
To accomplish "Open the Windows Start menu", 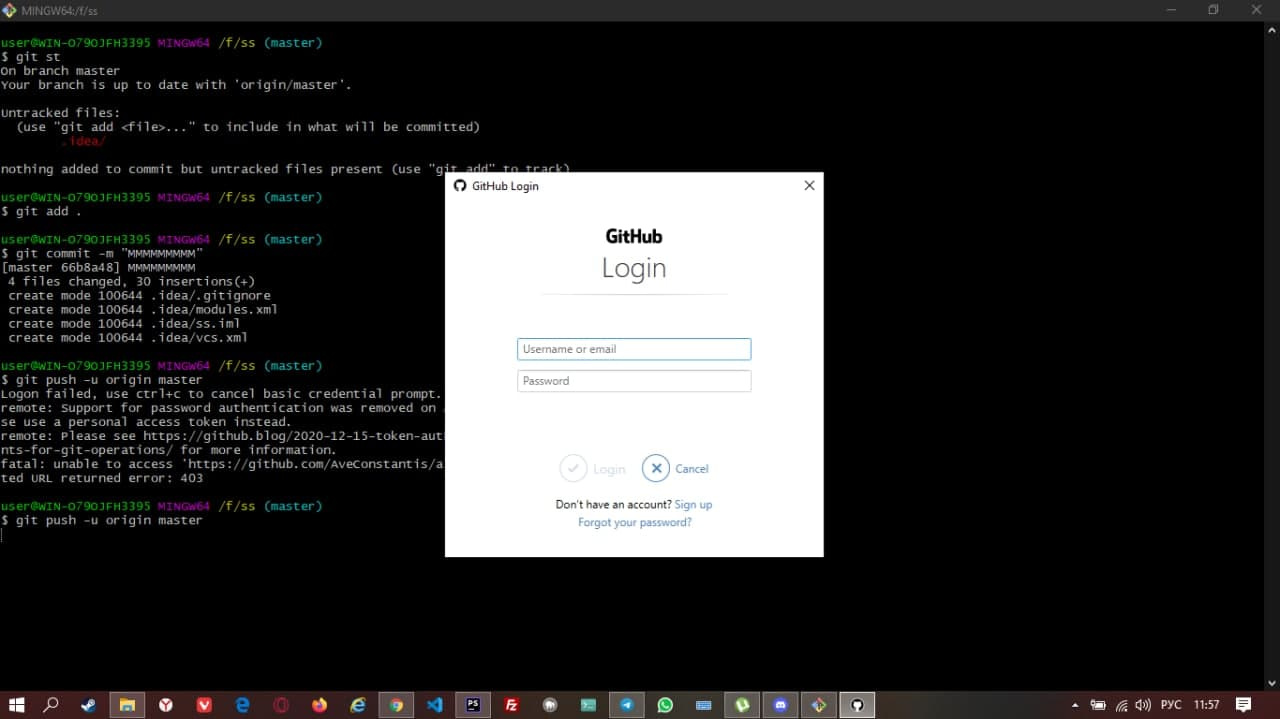I will click(x=16, y=705).
